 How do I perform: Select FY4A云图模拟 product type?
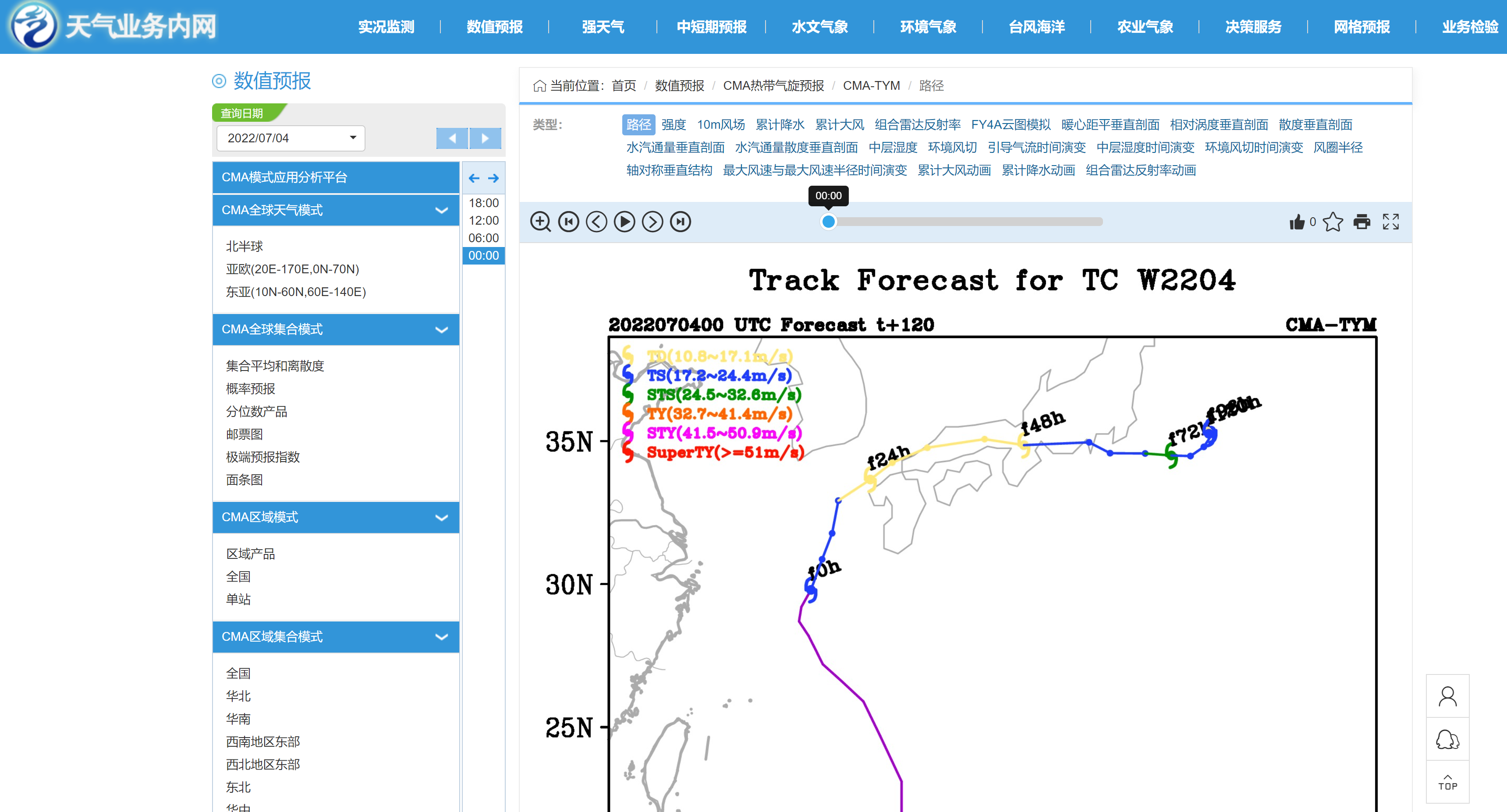(x=1011, y=124)
